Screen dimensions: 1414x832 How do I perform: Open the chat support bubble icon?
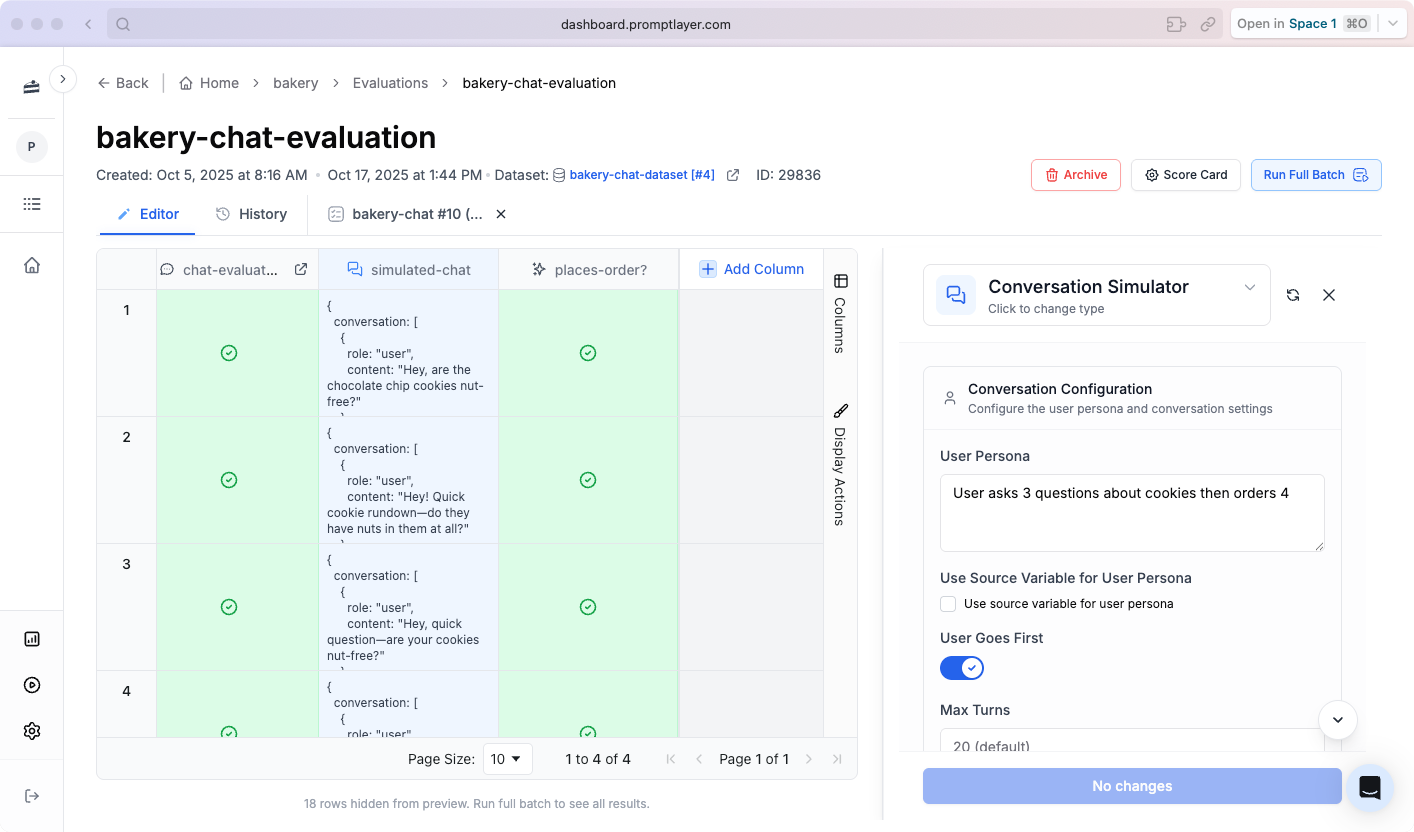1369,787
